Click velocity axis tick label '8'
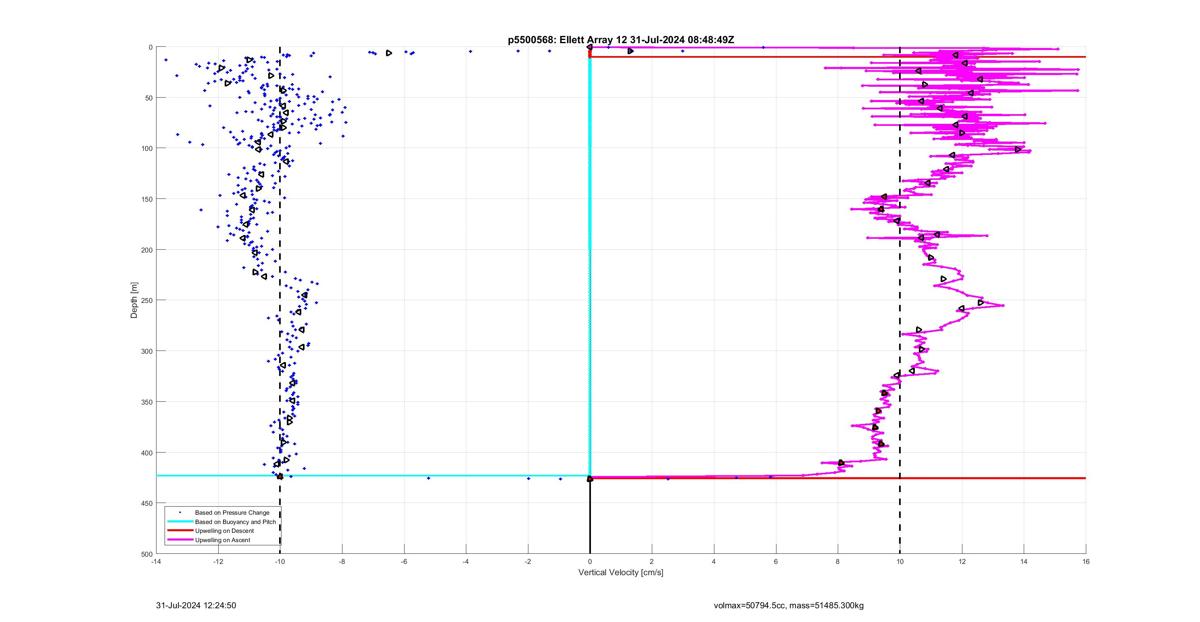Screen dimensions: 1200x622 pos(838,562)
